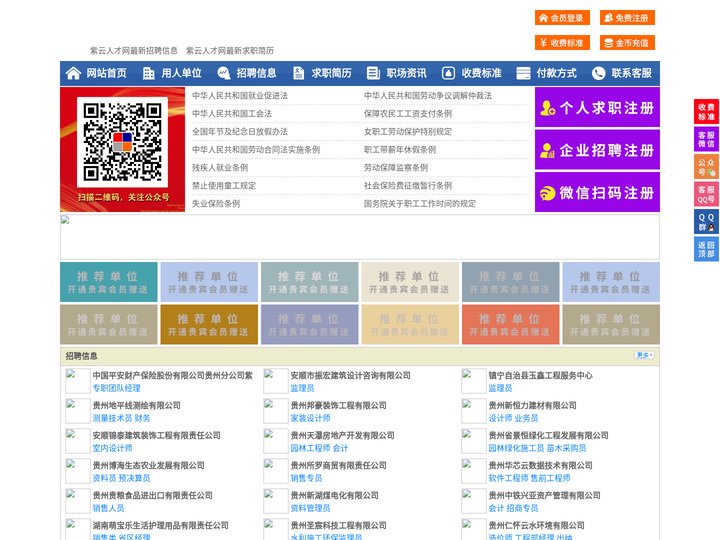Click the brown-gold 推荐单位 tile
The width and height of the screenshot is (720, 540).
click(209, 325)
